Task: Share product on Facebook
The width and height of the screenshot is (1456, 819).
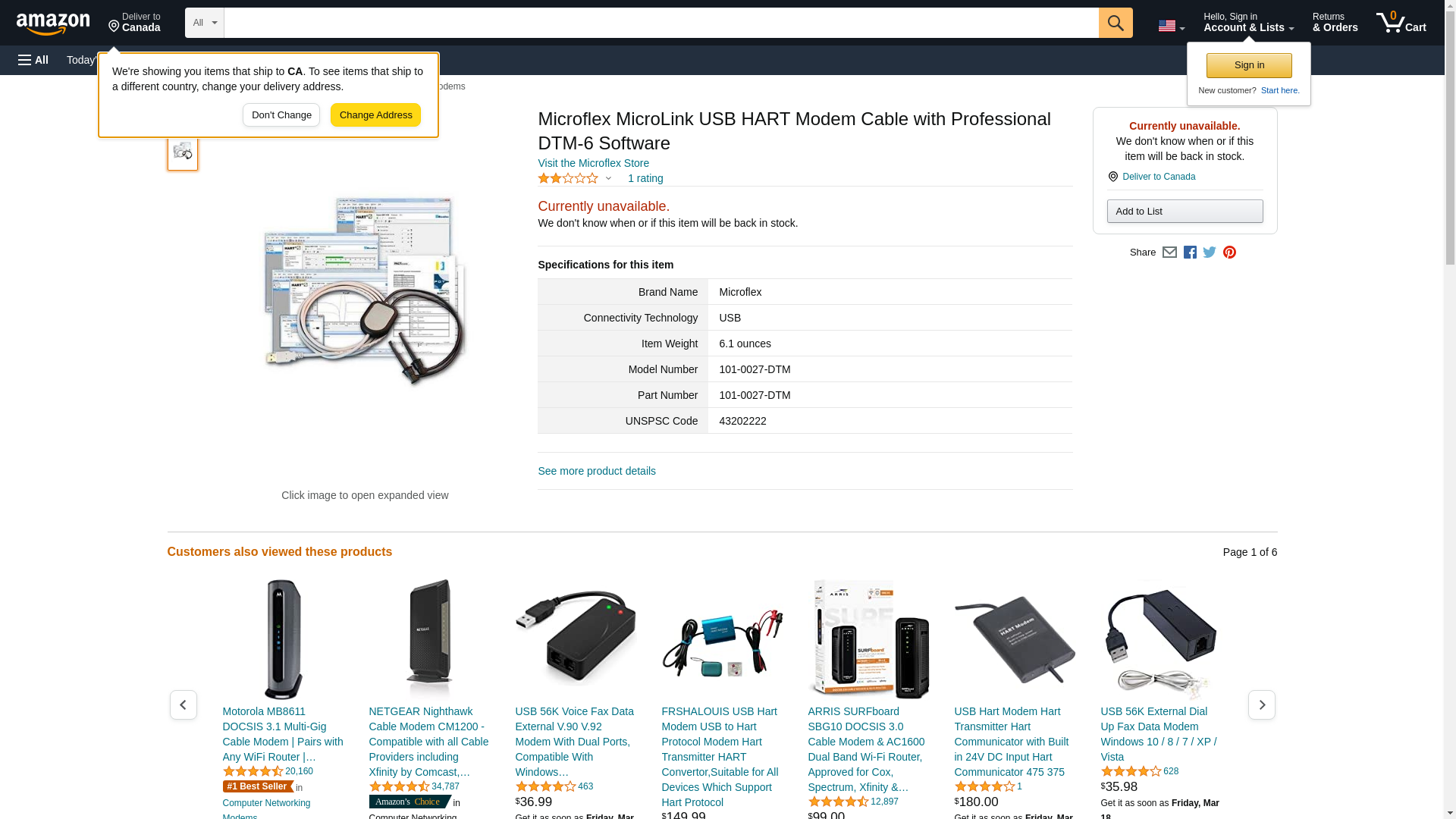Action: tap(1190, 253)
